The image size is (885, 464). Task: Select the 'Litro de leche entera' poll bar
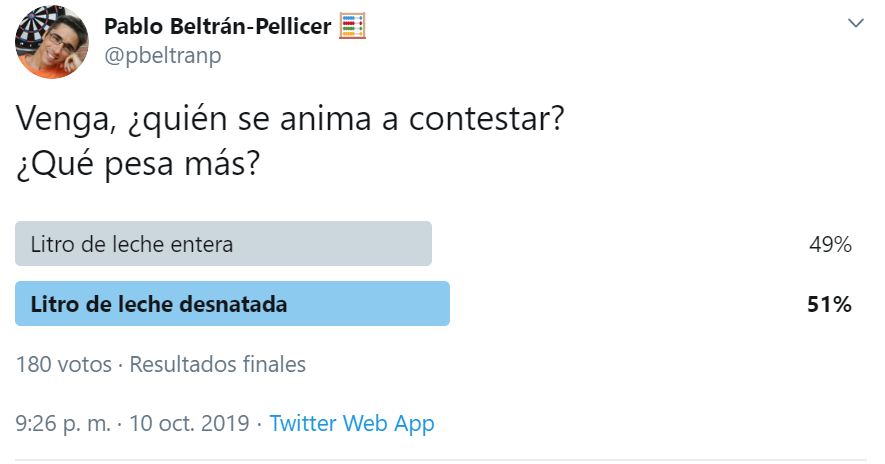point(224,244)
